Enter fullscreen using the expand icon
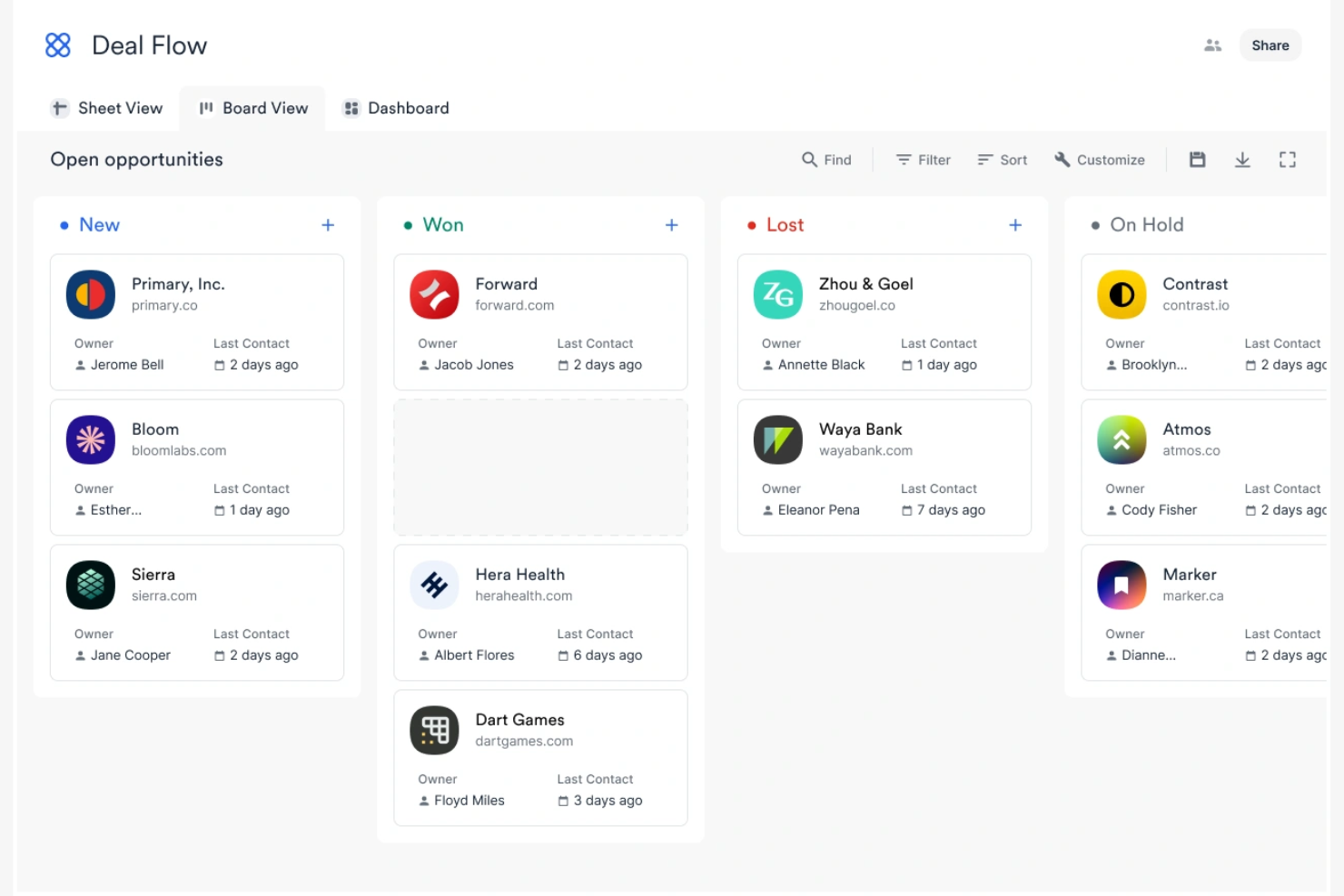The image size is (1344, 896). click(1288, 159)
